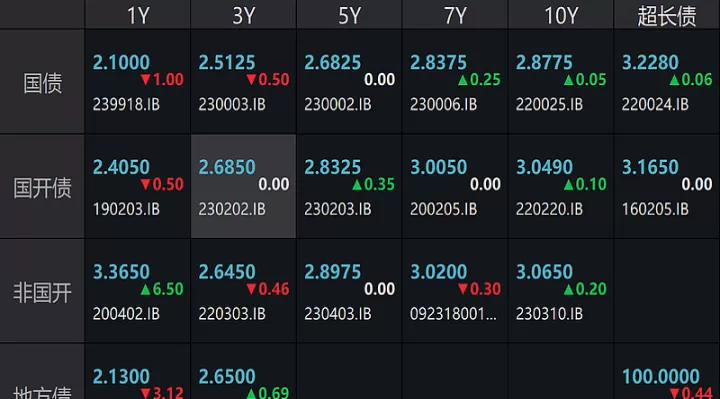Open bond cell 230310.IB
This screenshot has width=720, height=399.
coord(561,291)
